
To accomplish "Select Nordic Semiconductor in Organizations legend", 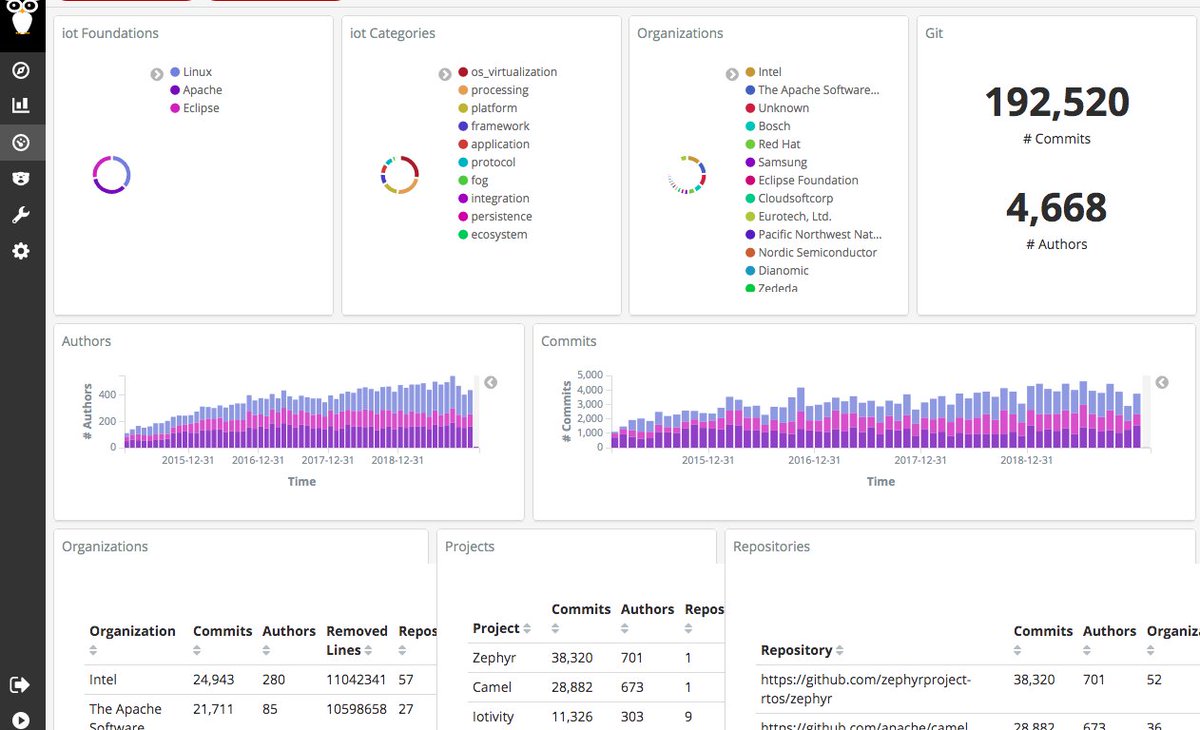I will point(811,252).
